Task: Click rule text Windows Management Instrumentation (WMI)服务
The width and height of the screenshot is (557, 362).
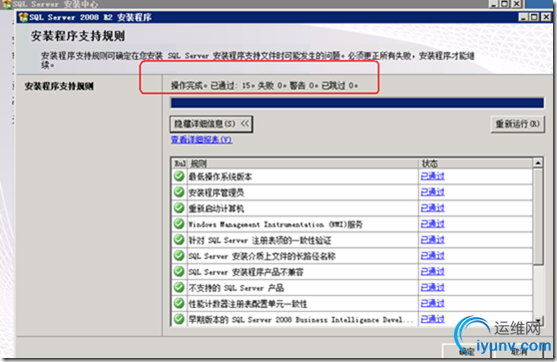Action: 275,225
